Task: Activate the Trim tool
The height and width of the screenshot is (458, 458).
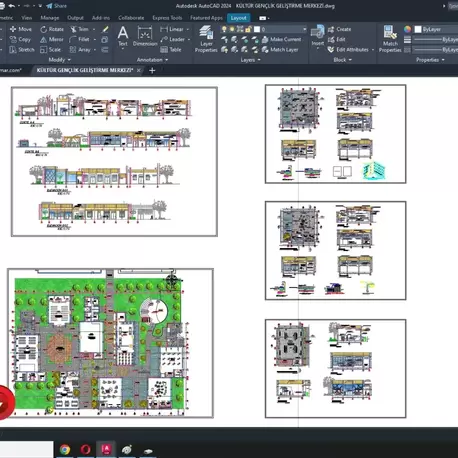Action: point(80,29)
